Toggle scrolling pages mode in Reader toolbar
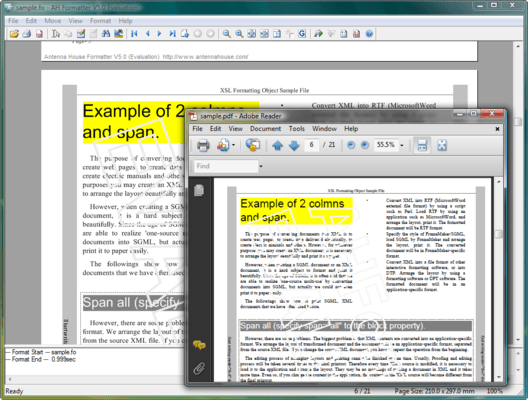The width and height of the screenshot is (528, 400). 422,145
